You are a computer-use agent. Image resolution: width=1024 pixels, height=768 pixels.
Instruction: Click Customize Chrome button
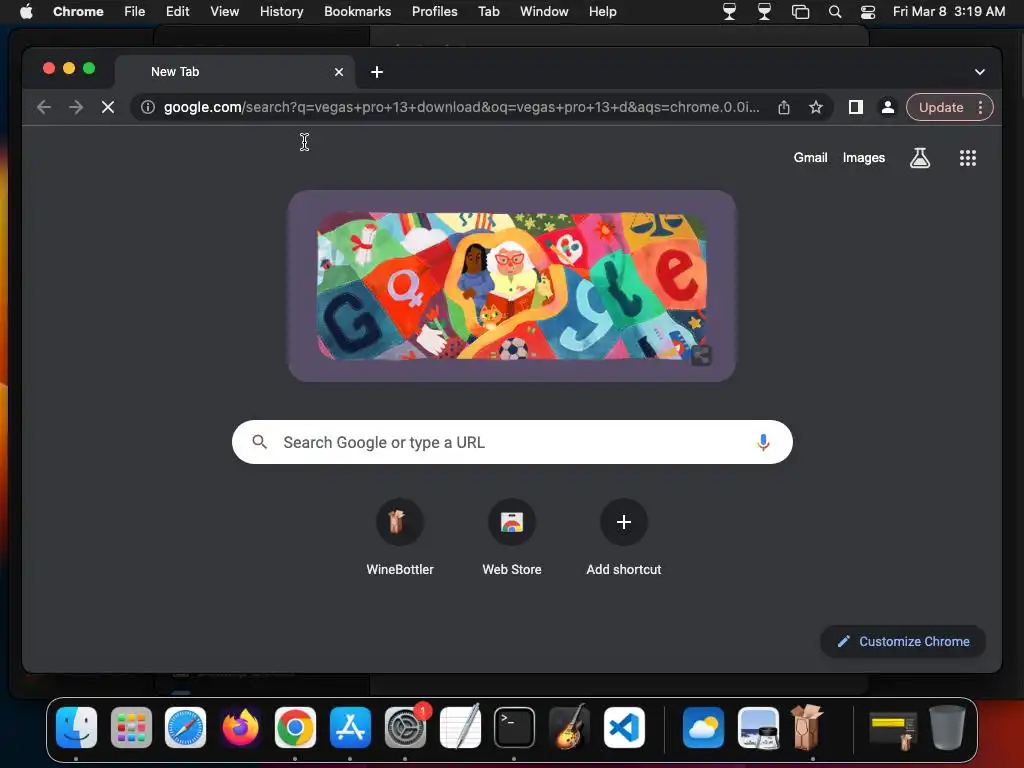click(x=903, y=641)
